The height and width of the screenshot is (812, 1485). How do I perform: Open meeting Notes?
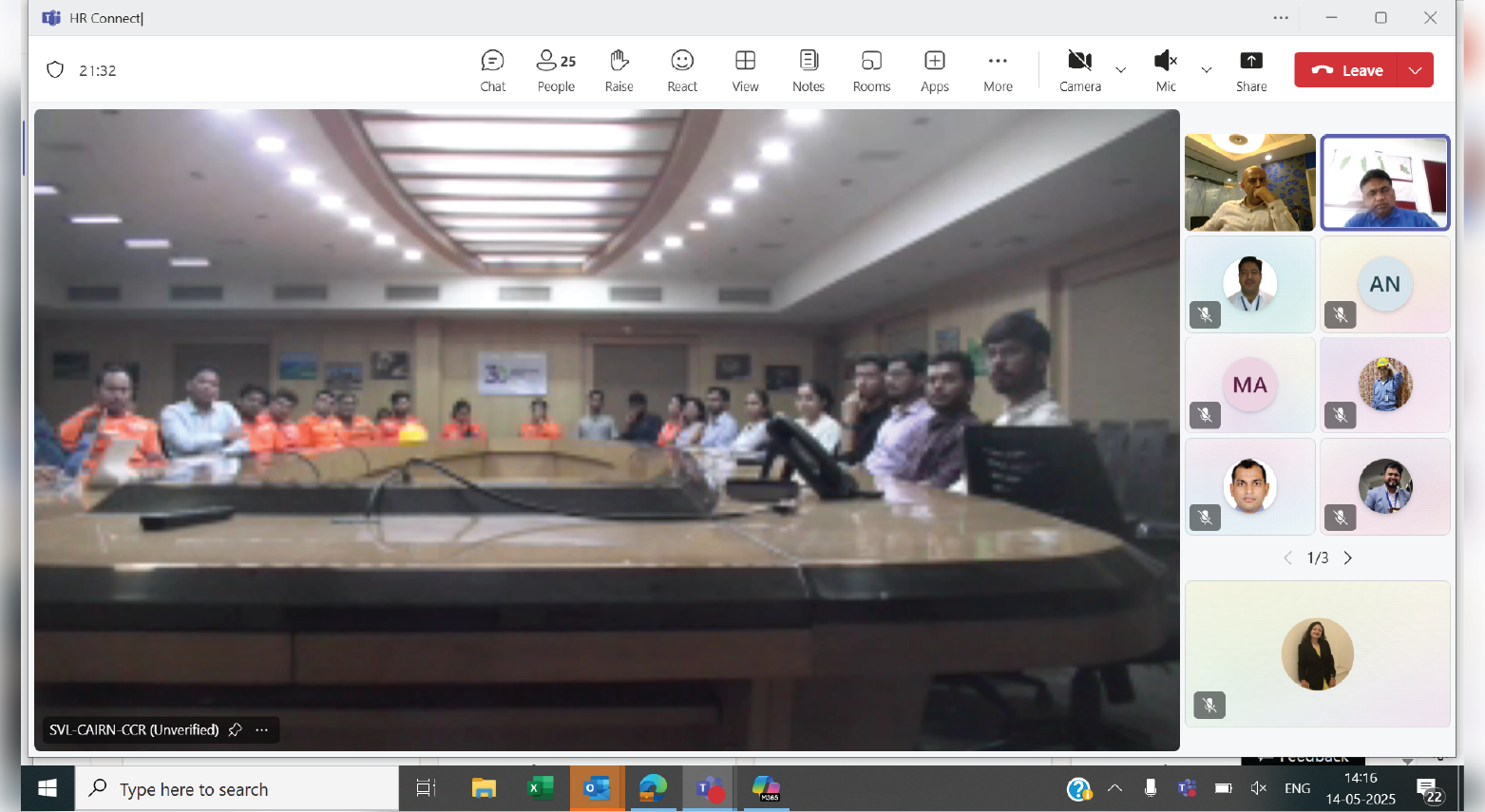[x=808, y=71]
